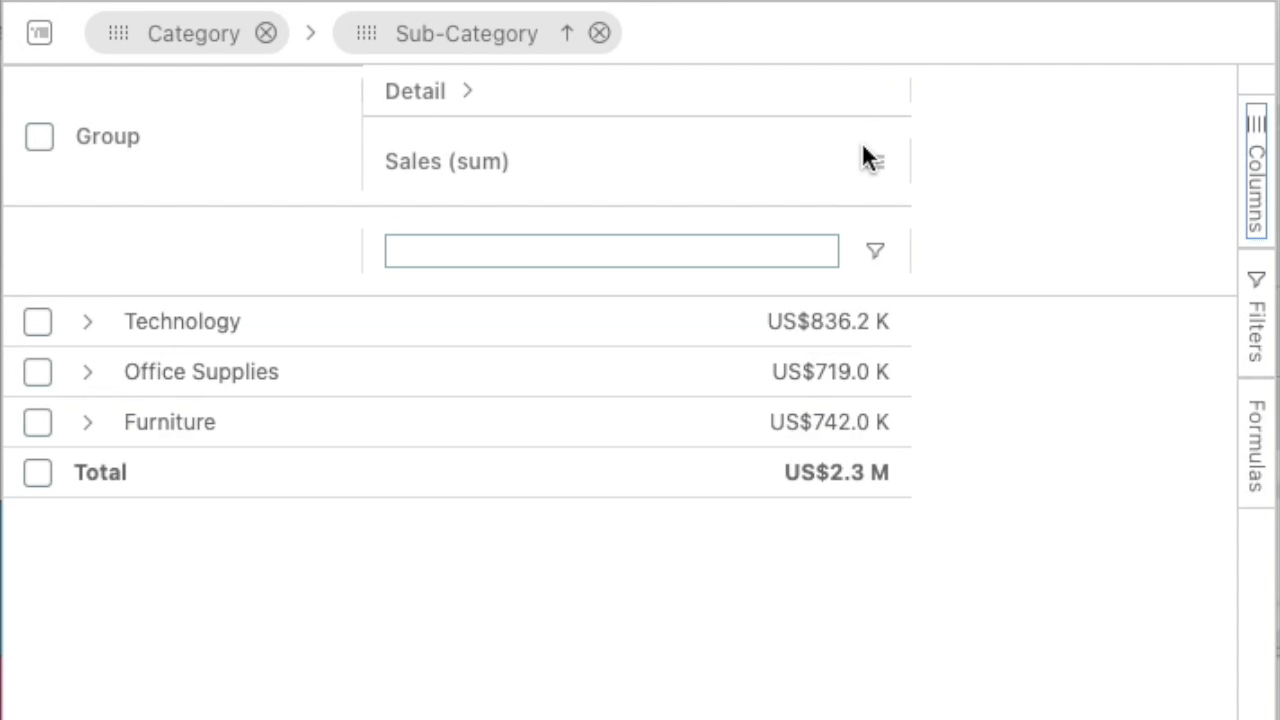Screen dimensions: 1280x720
Task: Select the Total row checkbox
Action: tap(38, 473)
